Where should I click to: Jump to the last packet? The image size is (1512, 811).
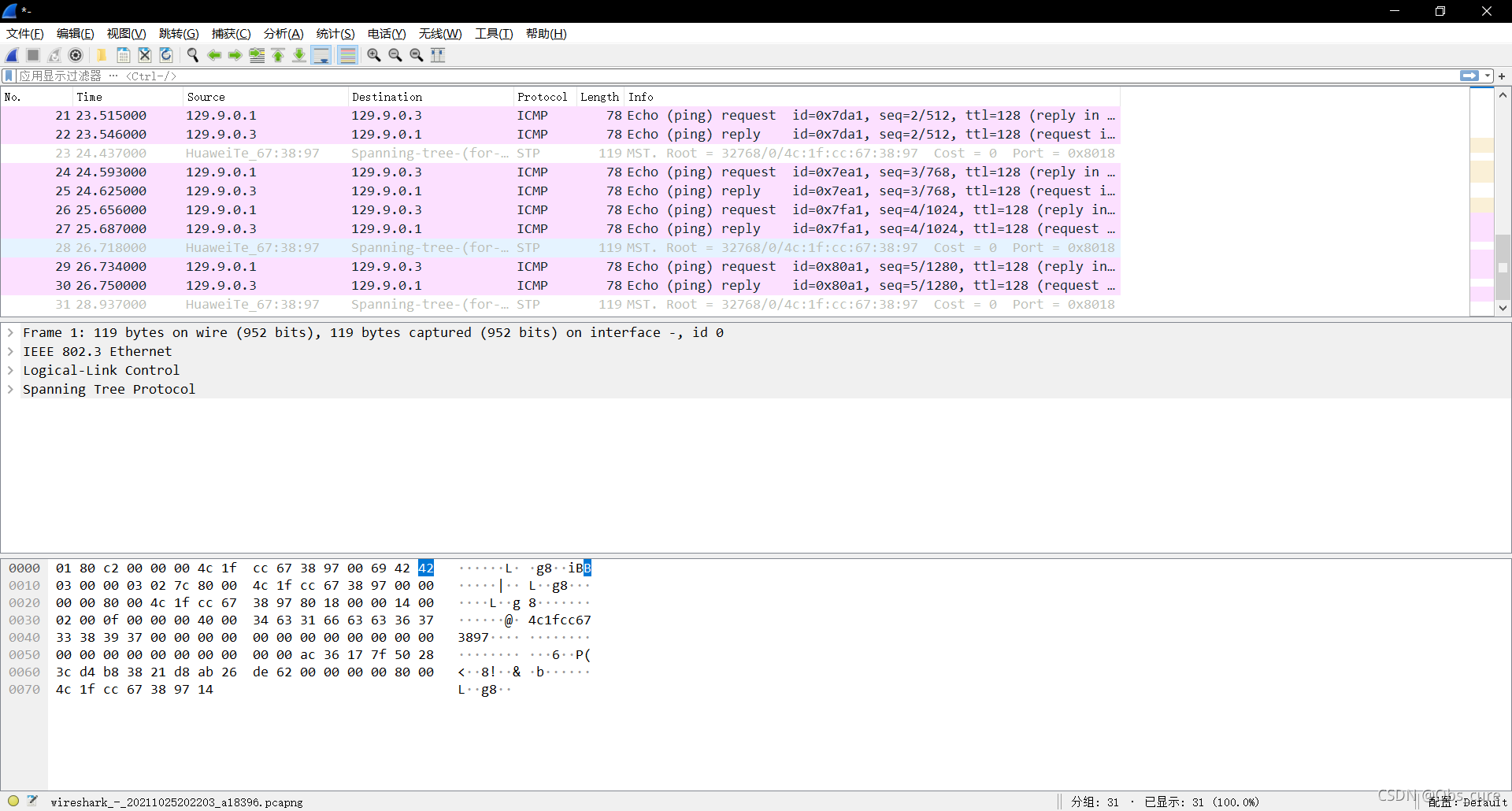(x=299, y=55)
